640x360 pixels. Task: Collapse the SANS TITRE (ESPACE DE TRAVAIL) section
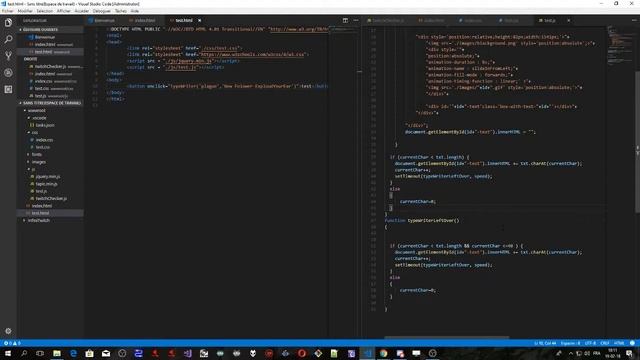[x=50, y=103]
